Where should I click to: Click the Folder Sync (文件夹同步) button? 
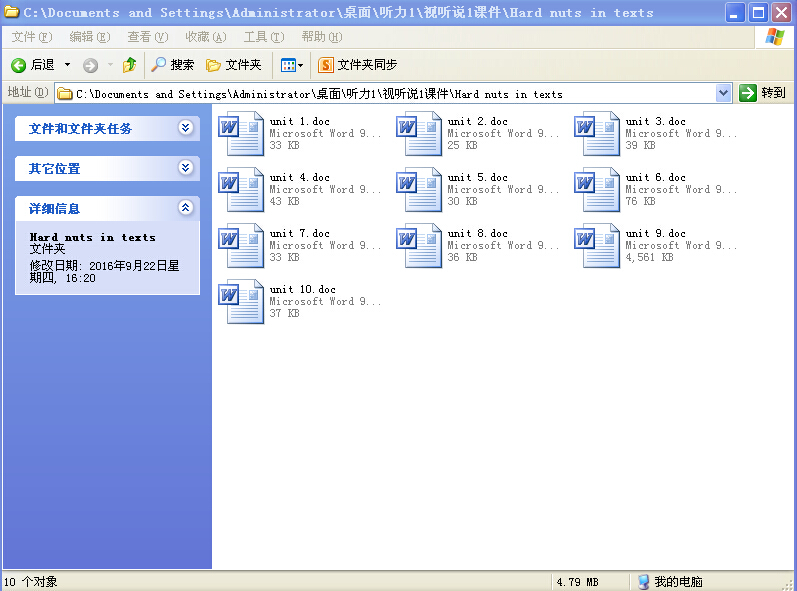point(357,65)
